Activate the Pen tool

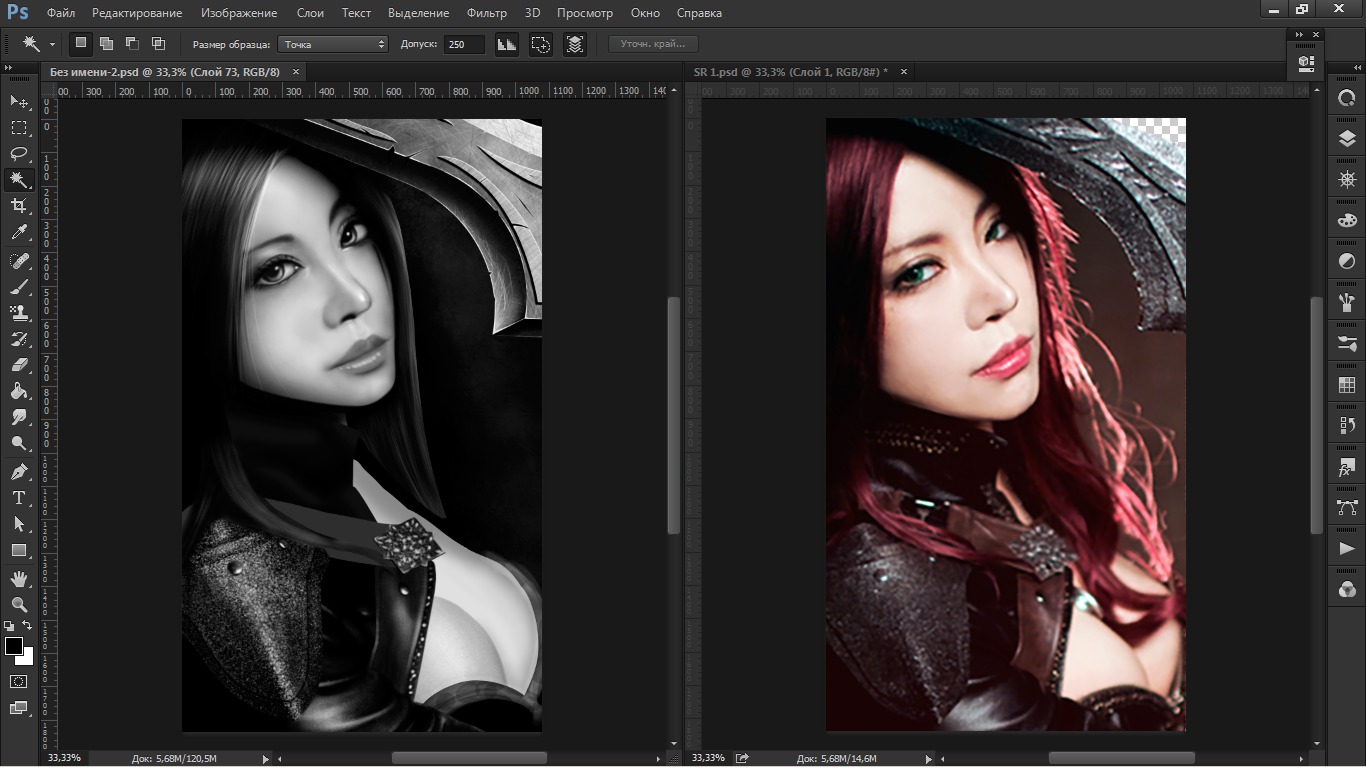[19, 471]
